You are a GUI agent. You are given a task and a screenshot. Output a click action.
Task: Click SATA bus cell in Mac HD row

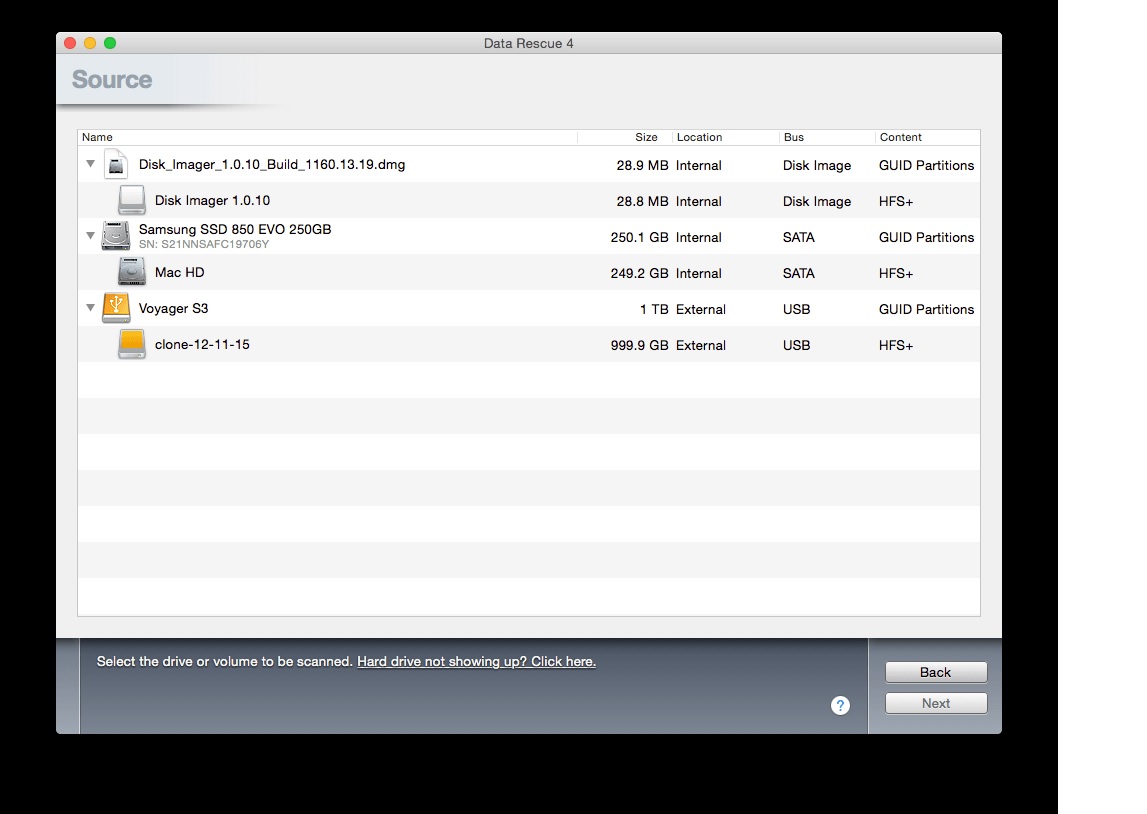799,273
